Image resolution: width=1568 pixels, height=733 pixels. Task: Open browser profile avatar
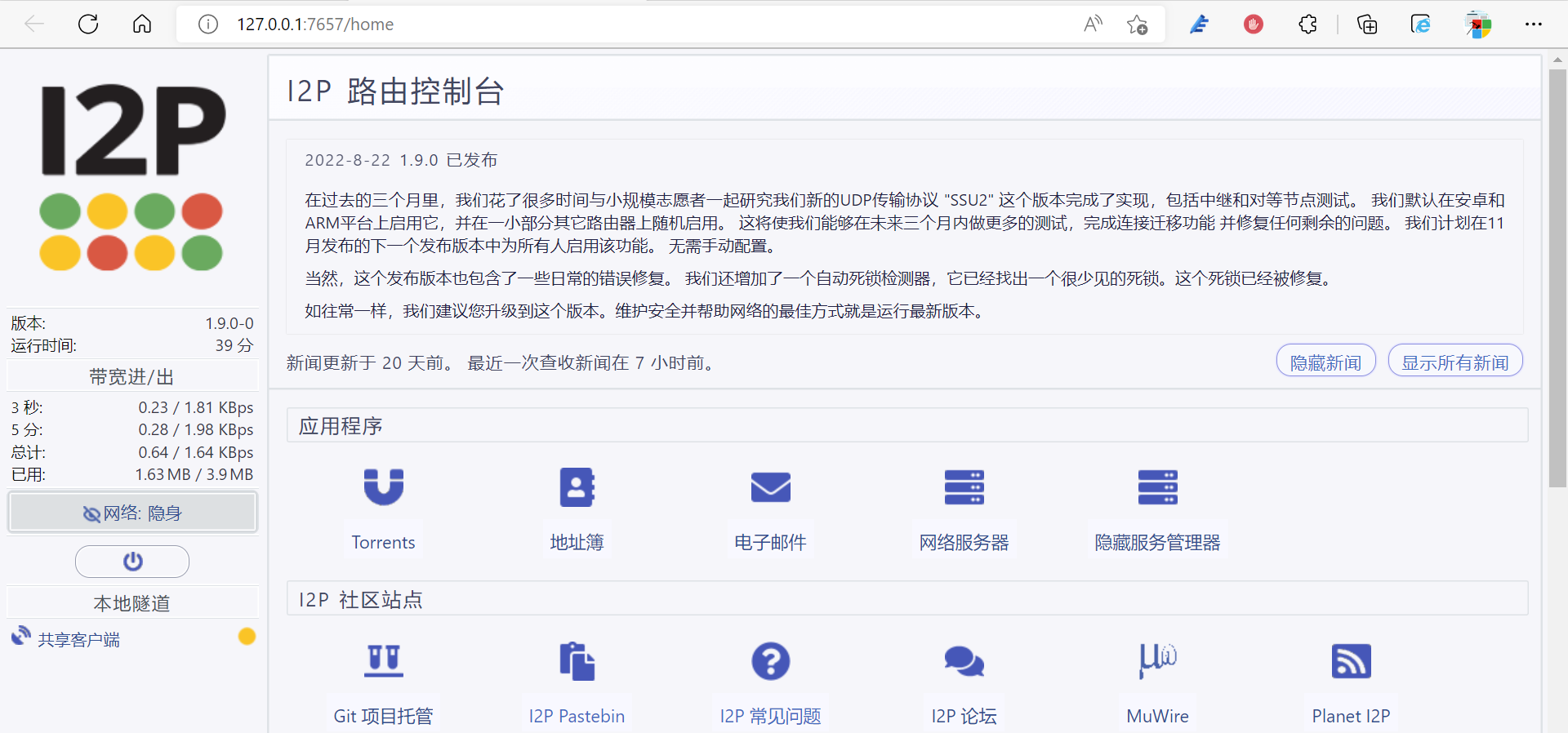point(1478,24)
